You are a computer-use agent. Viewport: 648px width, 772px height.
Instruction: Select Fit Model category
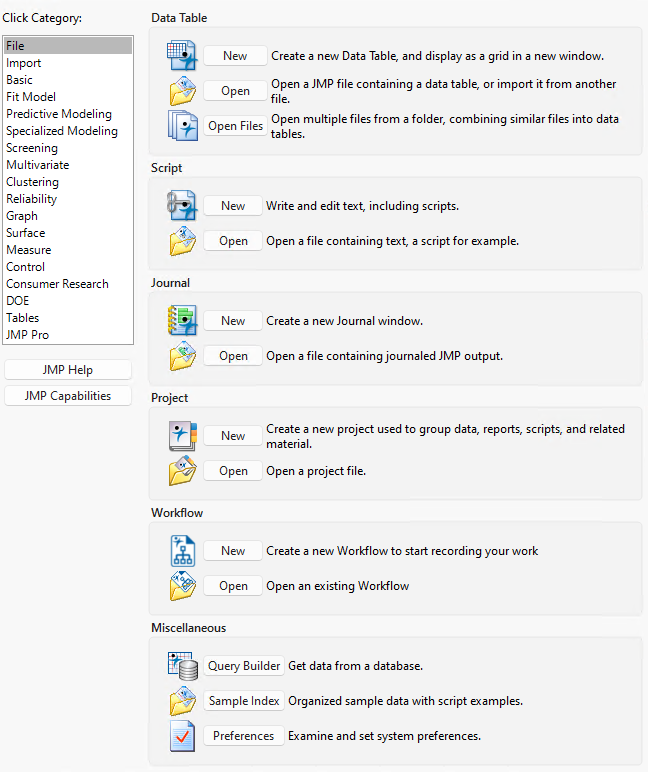[x=31, y=97]
